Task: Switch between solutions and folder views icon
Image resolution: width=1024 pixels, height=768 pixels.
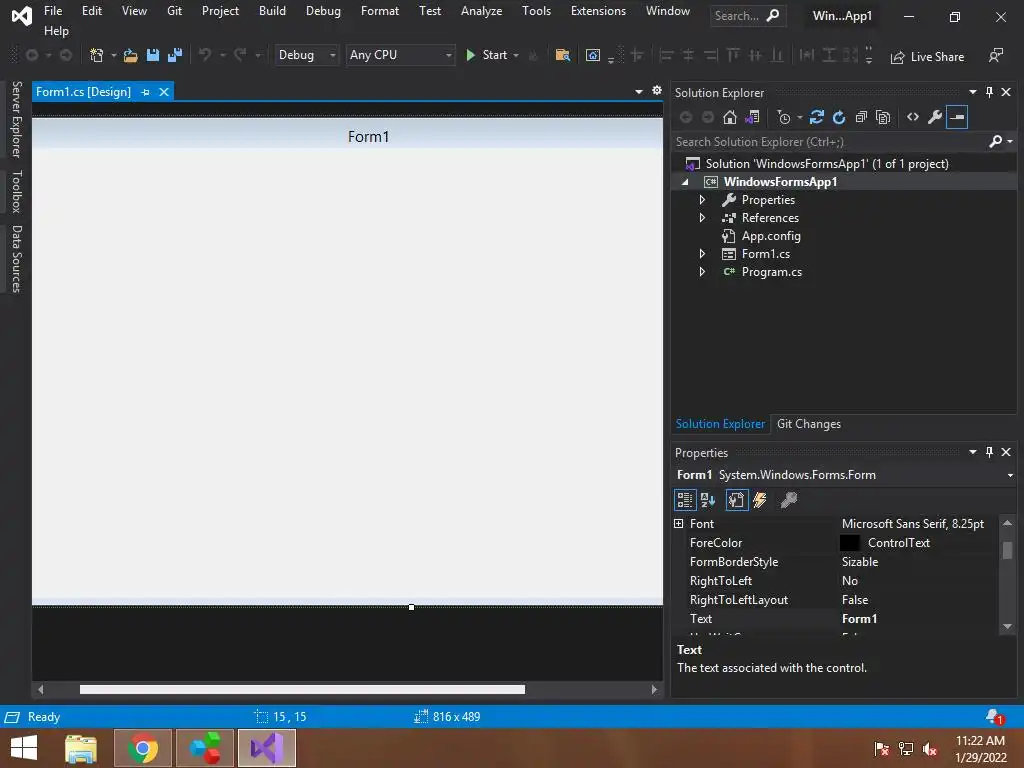Action: pos(752,118)
